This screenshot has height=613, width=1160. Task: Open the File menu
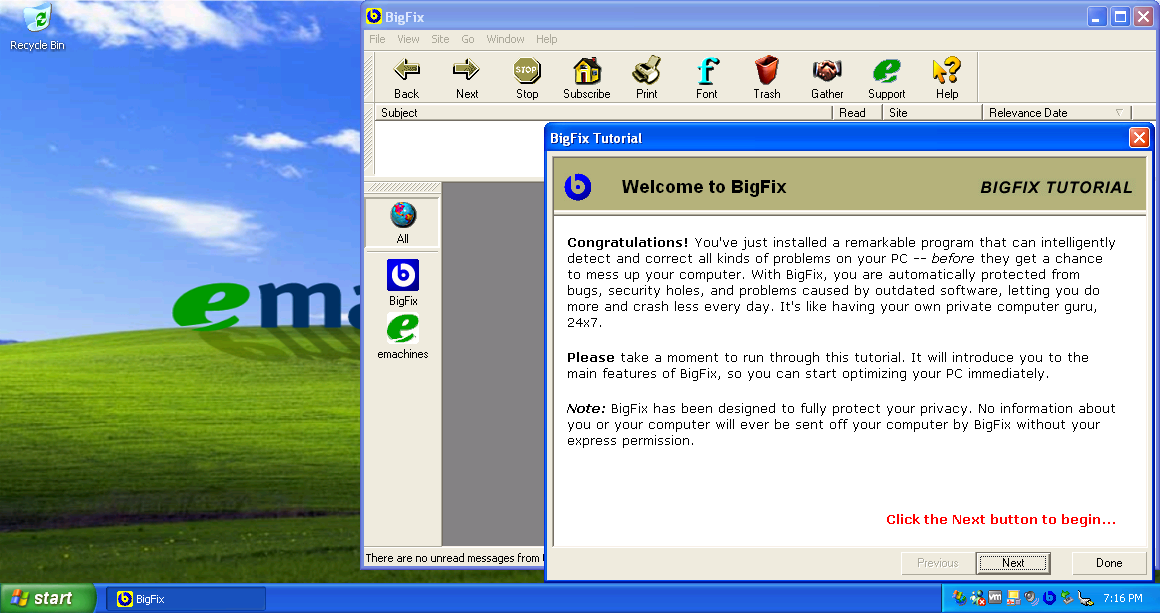coord(377,39)
